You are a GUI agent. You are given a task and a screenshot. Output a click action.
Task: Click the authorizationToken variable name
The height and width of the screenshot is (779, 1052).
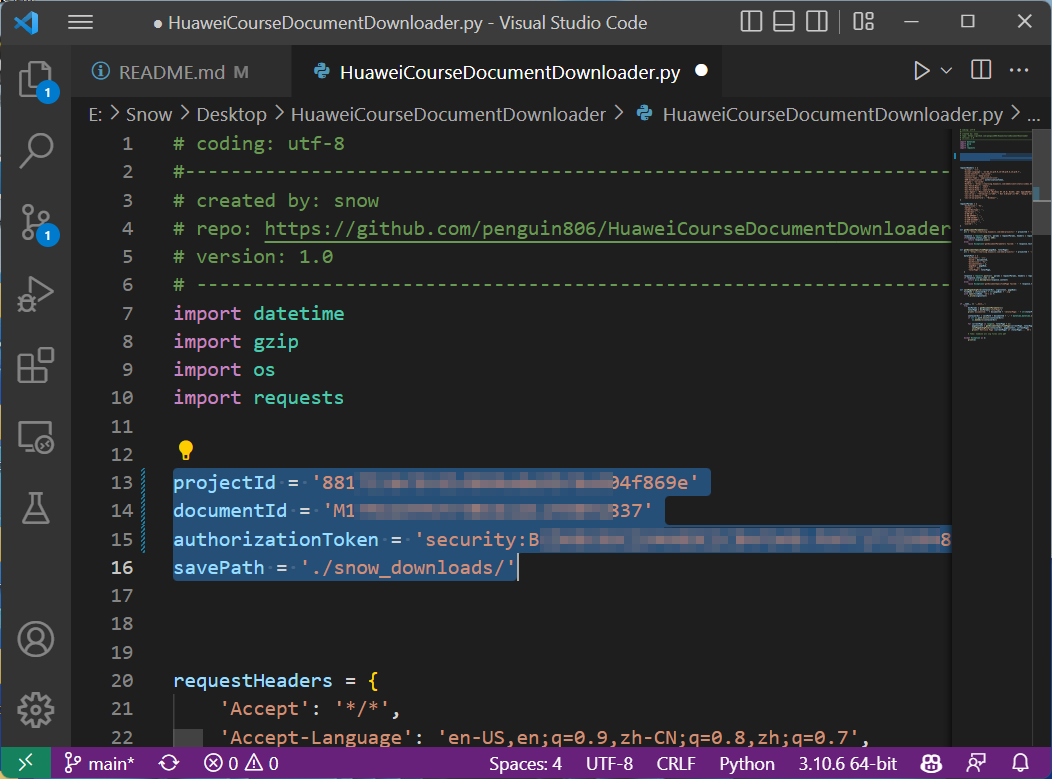276,539
